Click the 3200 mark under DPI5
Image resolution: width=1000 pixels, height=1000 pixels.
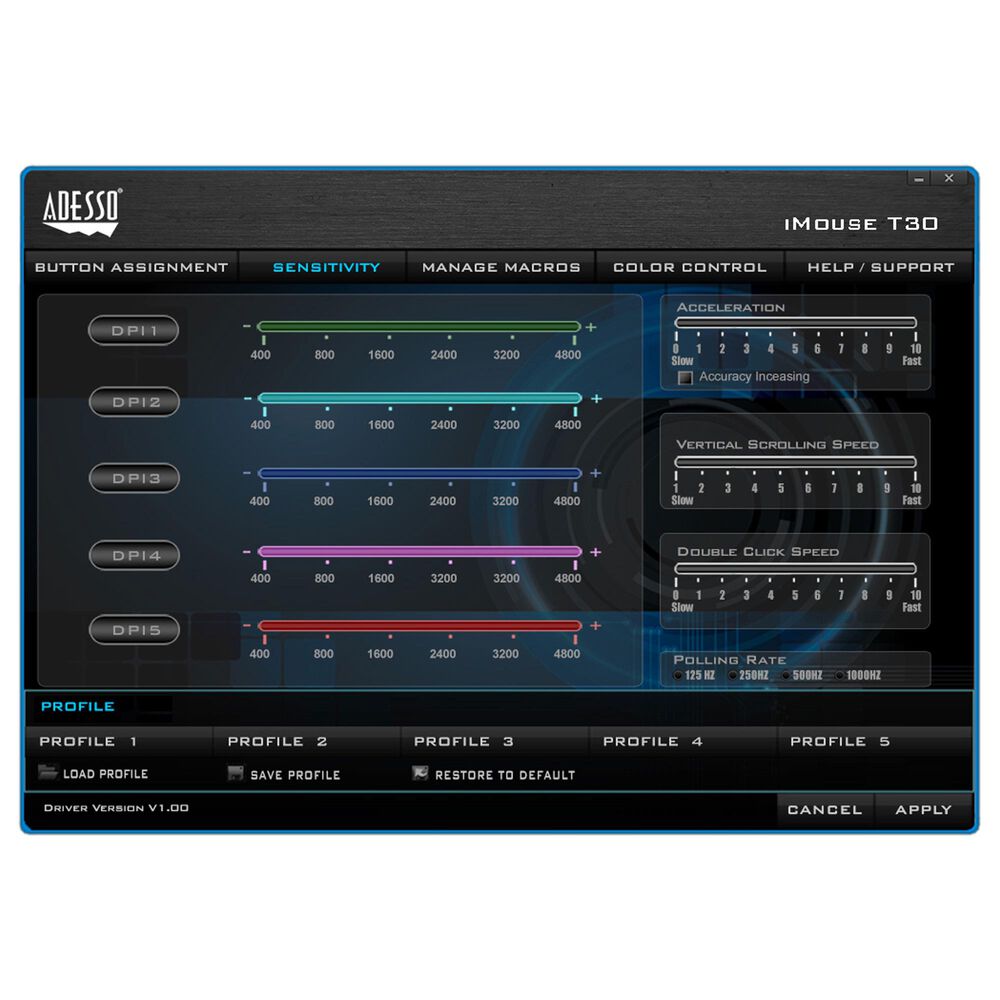(505, 654)
